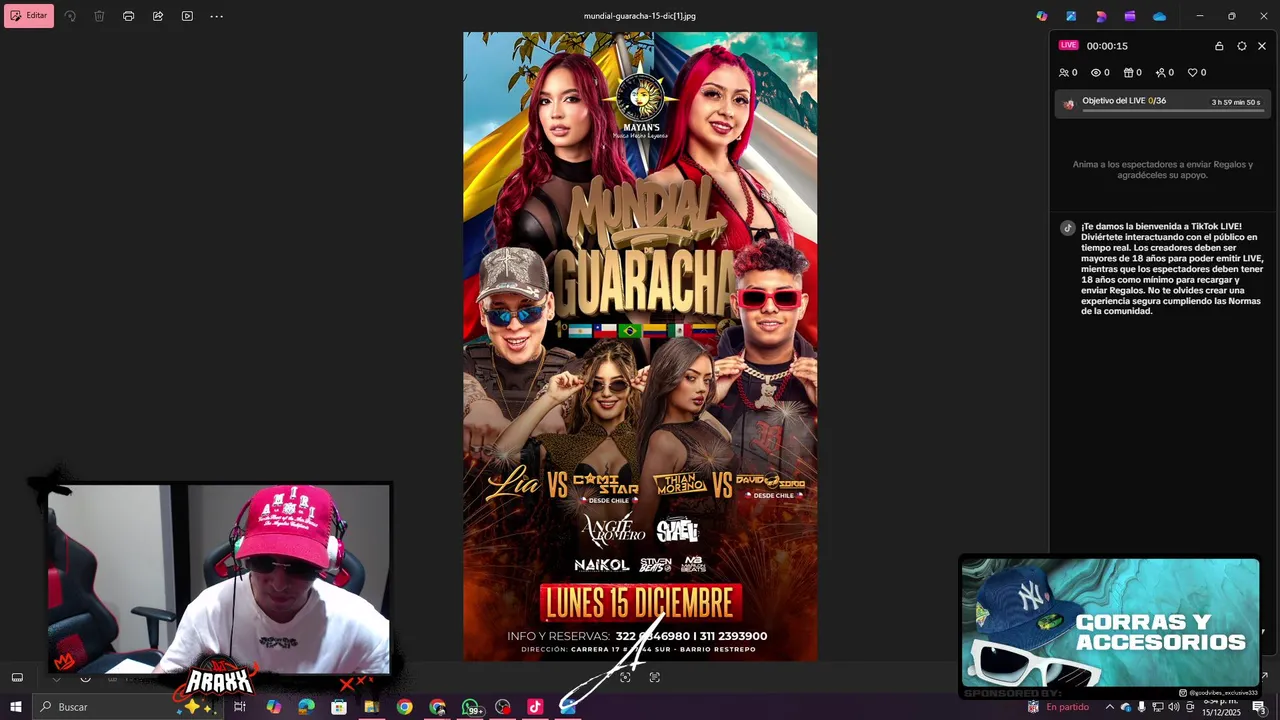Click the full screen icon below poster

(x=654, y=677)
